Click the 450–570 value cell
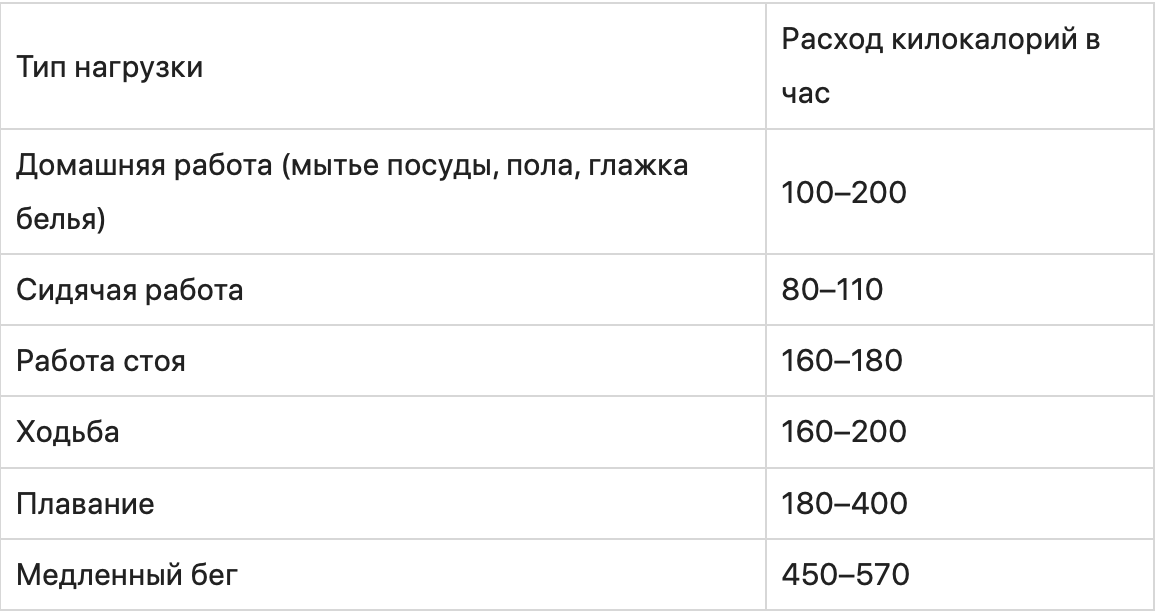 [844, 574]
